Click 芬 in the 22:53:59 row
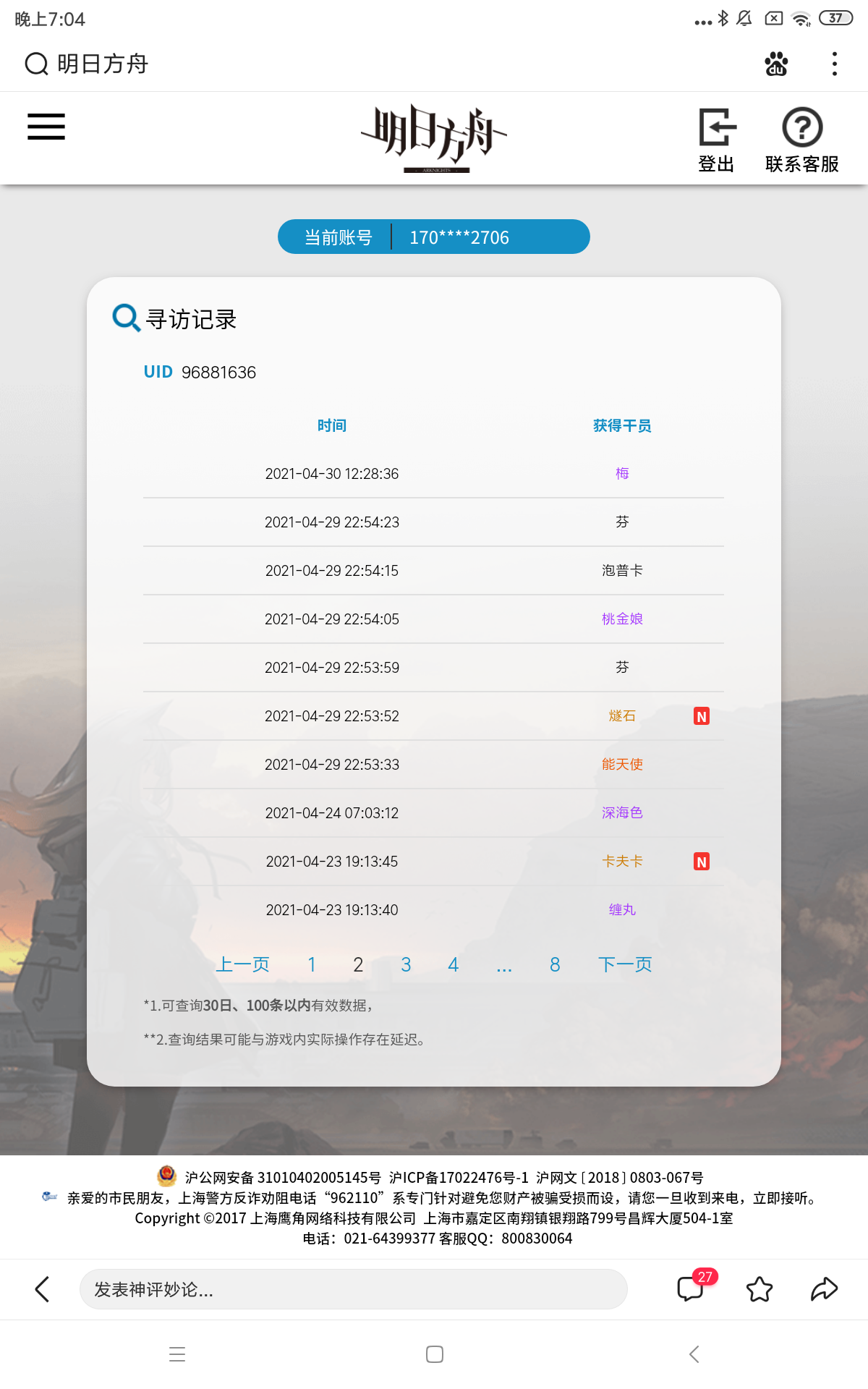The height and width of the screenshot is (1389, 868). point(622,667)
